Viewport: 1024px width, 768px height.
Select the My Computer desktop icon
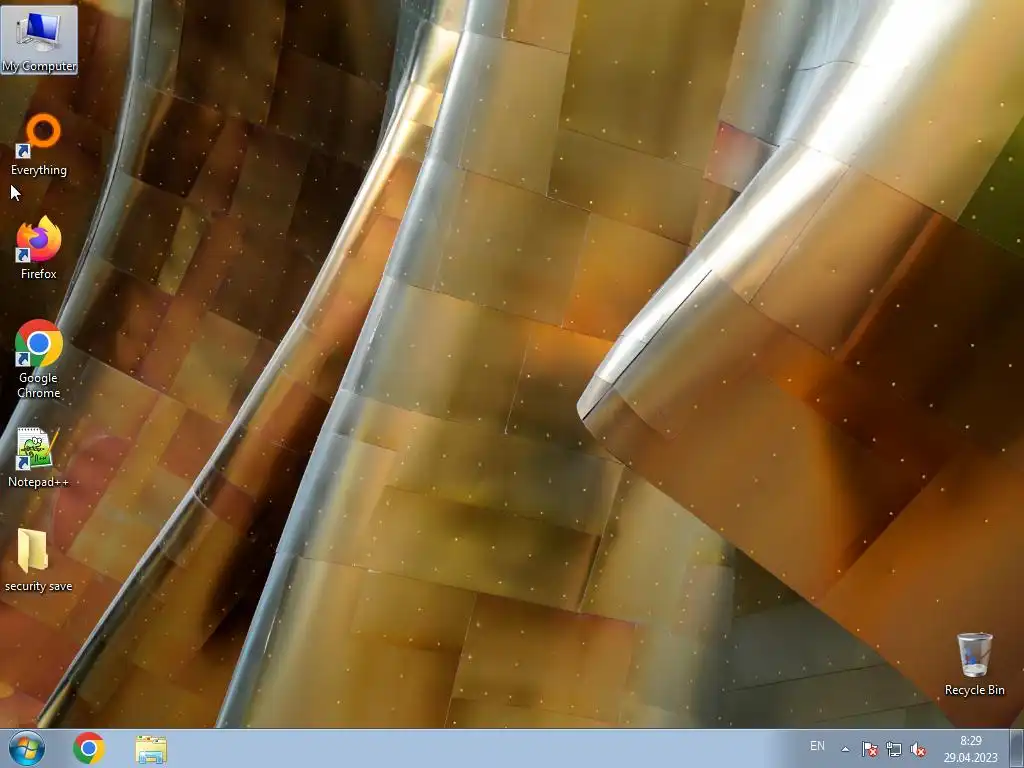click(x=39, y=40)
